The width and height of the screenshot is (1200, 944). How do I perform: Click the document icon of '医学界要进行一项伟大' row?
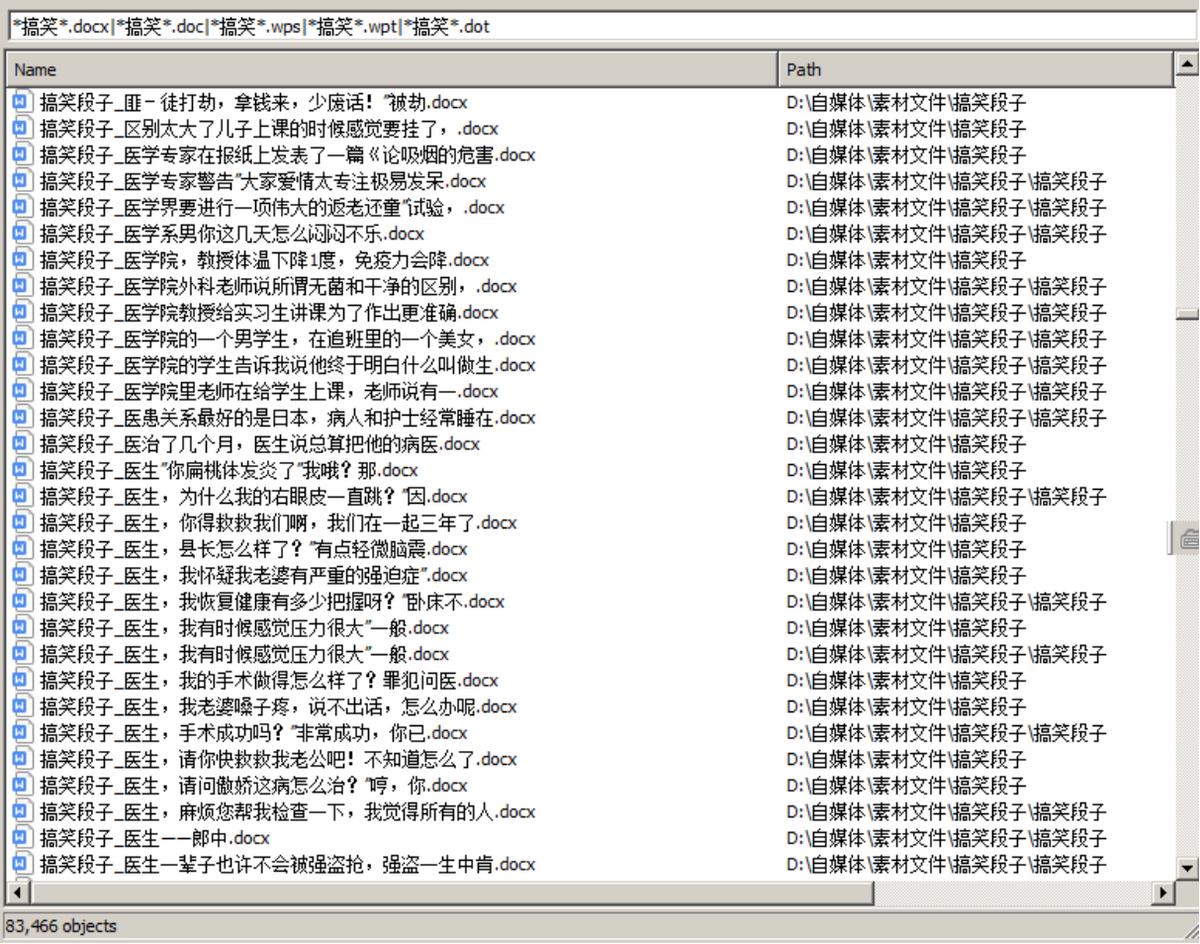(21, 207)
